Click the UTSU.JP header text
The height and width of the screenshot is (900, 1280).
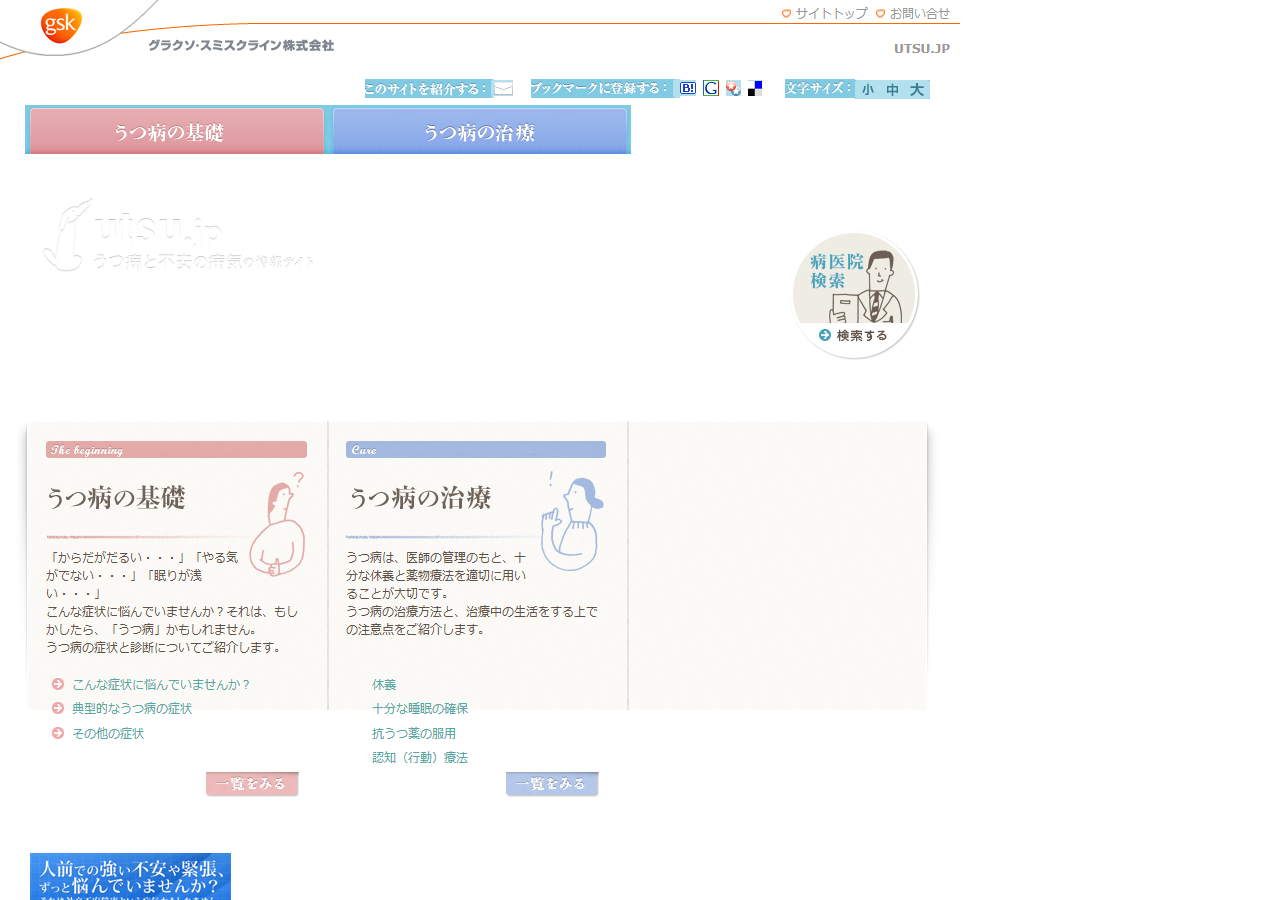click(922, 48)
